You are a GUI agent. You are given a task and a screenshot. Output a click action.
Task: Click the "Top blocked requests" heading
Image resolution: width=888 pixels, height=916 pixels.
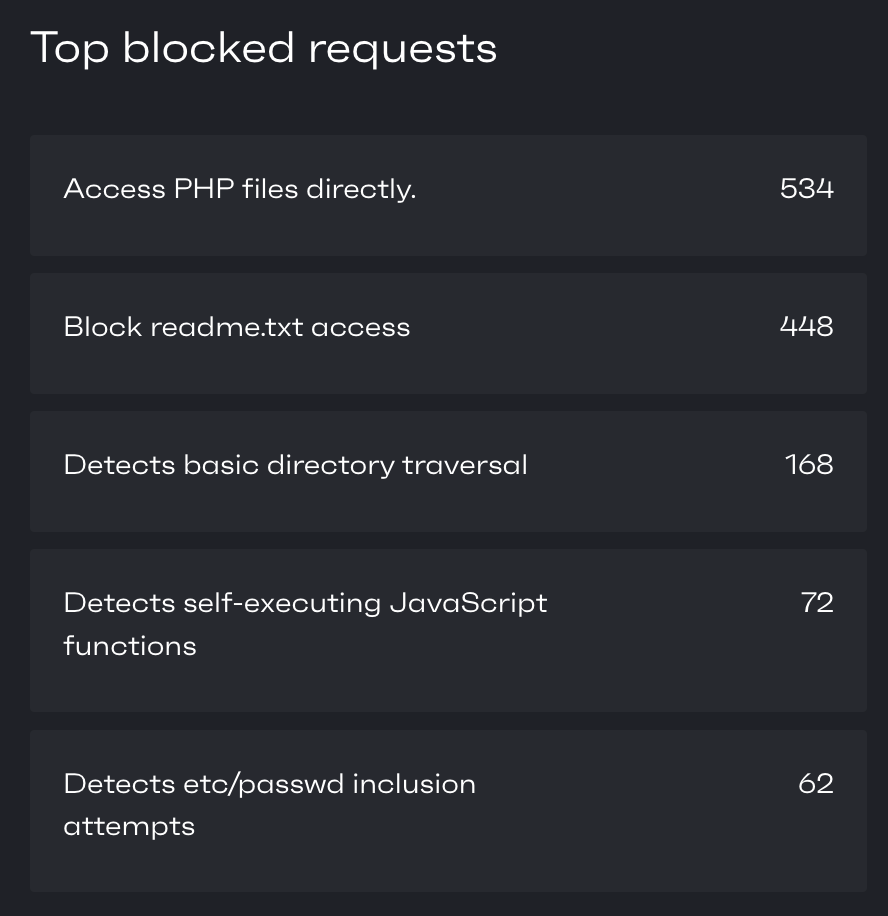263,50
